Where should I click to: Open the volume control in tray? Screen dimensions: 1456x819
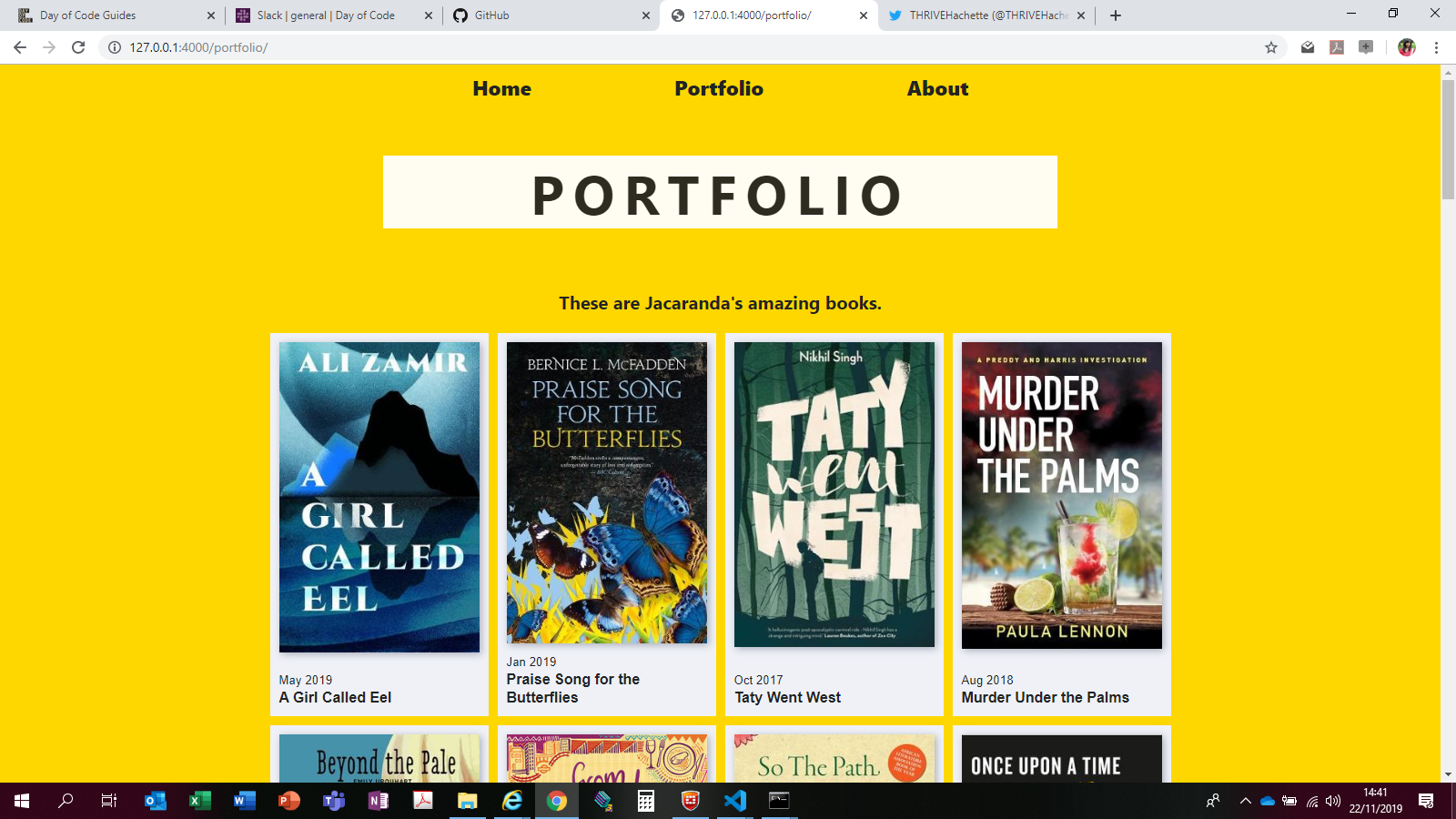point(1333,801)
